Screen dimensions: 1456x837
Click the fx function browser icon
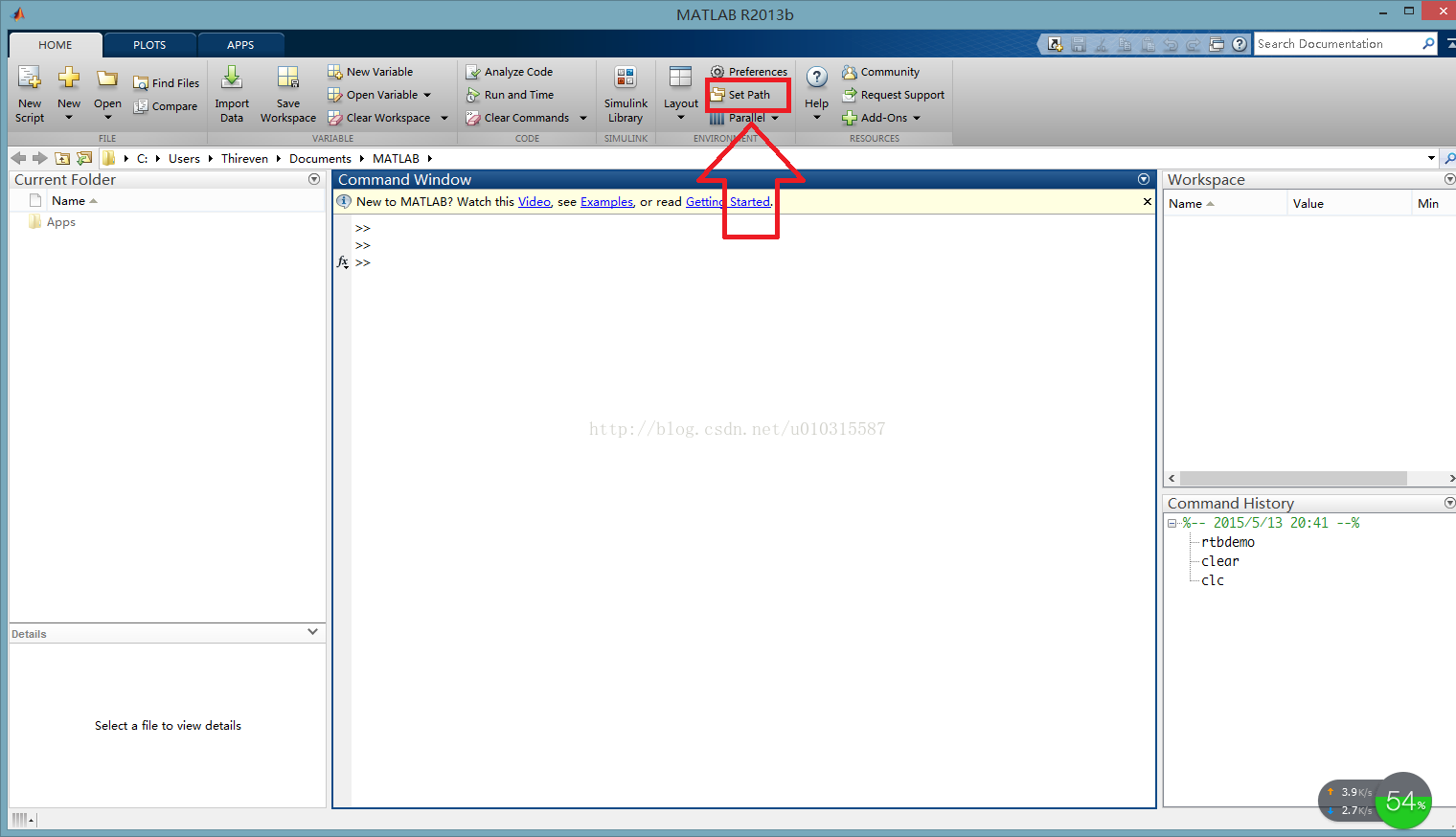tap(342, 261)
